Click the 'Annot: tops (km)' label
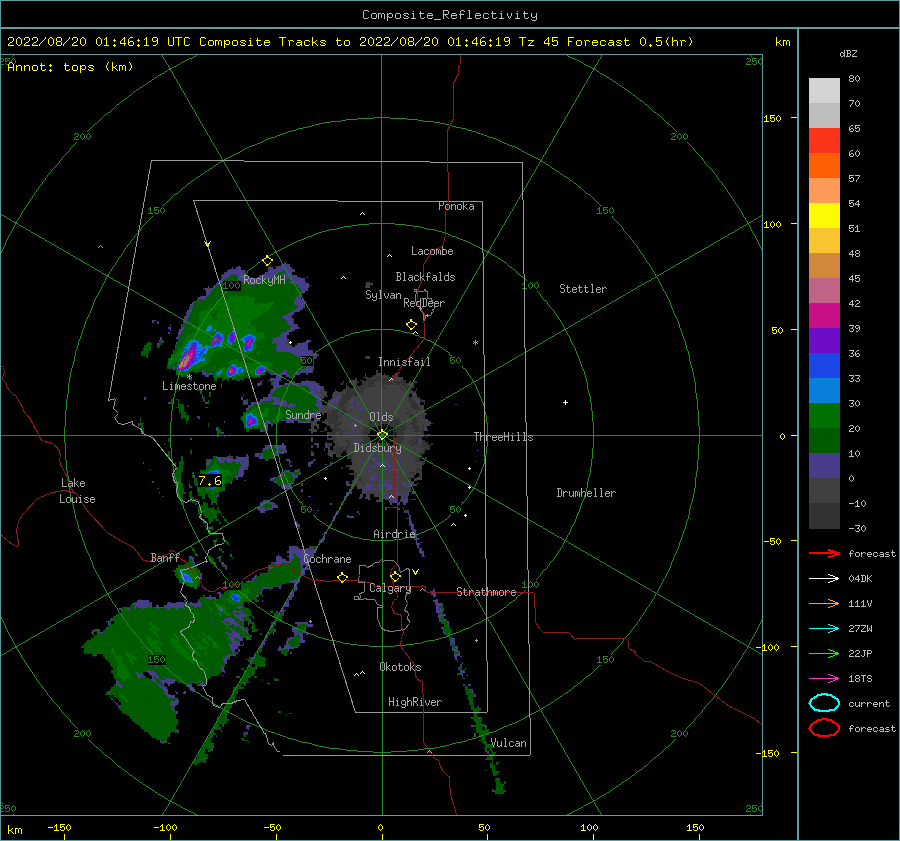 (x=70, y=67)
